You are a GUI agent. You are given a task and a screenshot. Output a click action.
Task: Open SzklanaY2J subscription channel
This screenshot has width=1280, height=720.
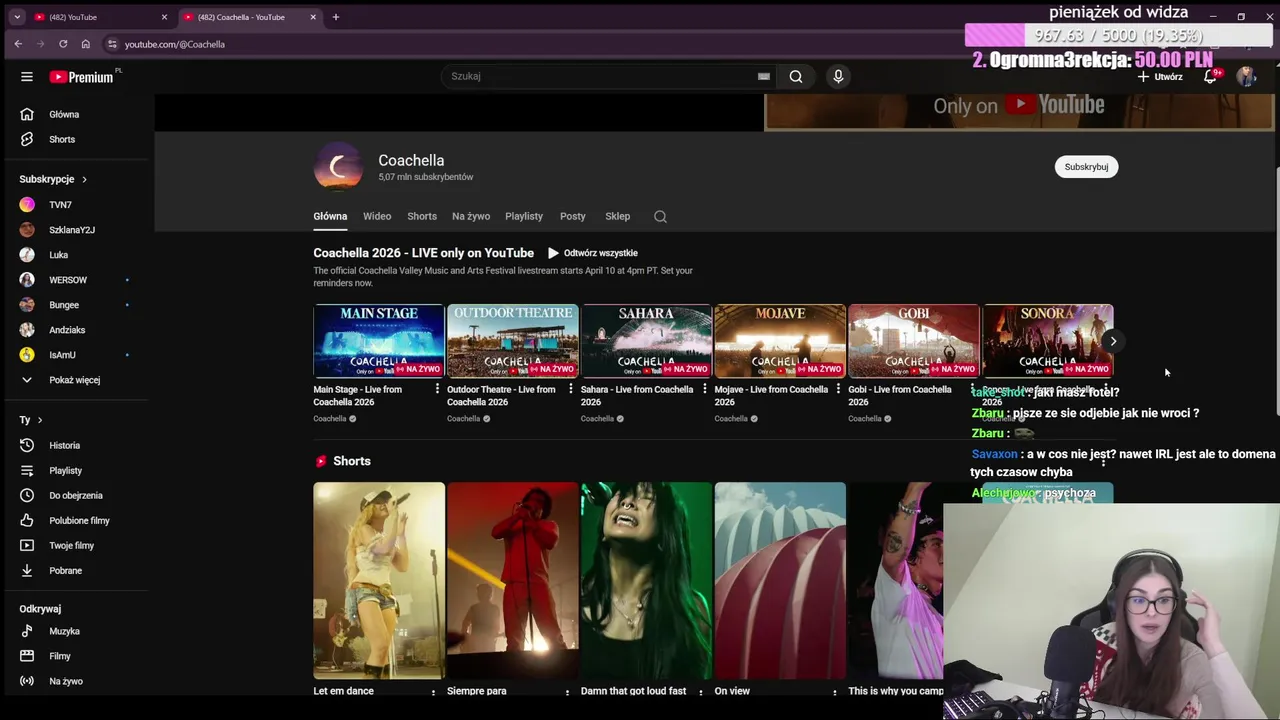point(75,230)
